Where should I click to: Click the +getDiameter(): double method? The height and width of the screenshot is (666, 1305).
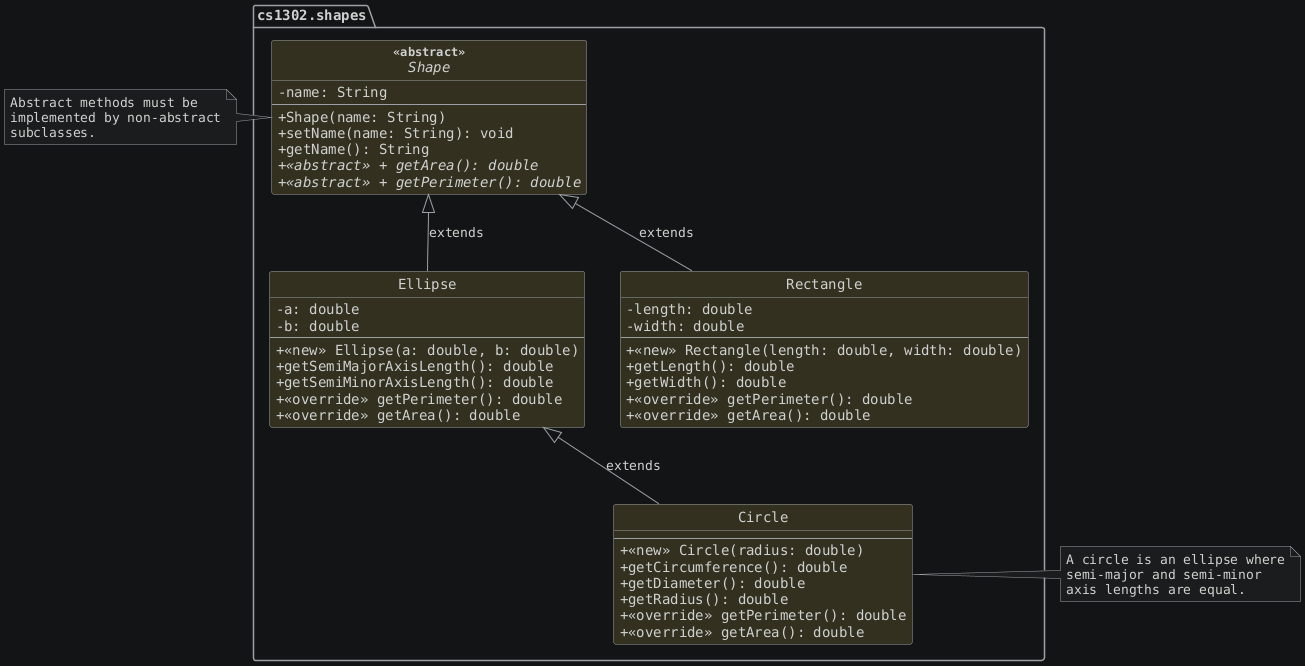coord(712,583)
